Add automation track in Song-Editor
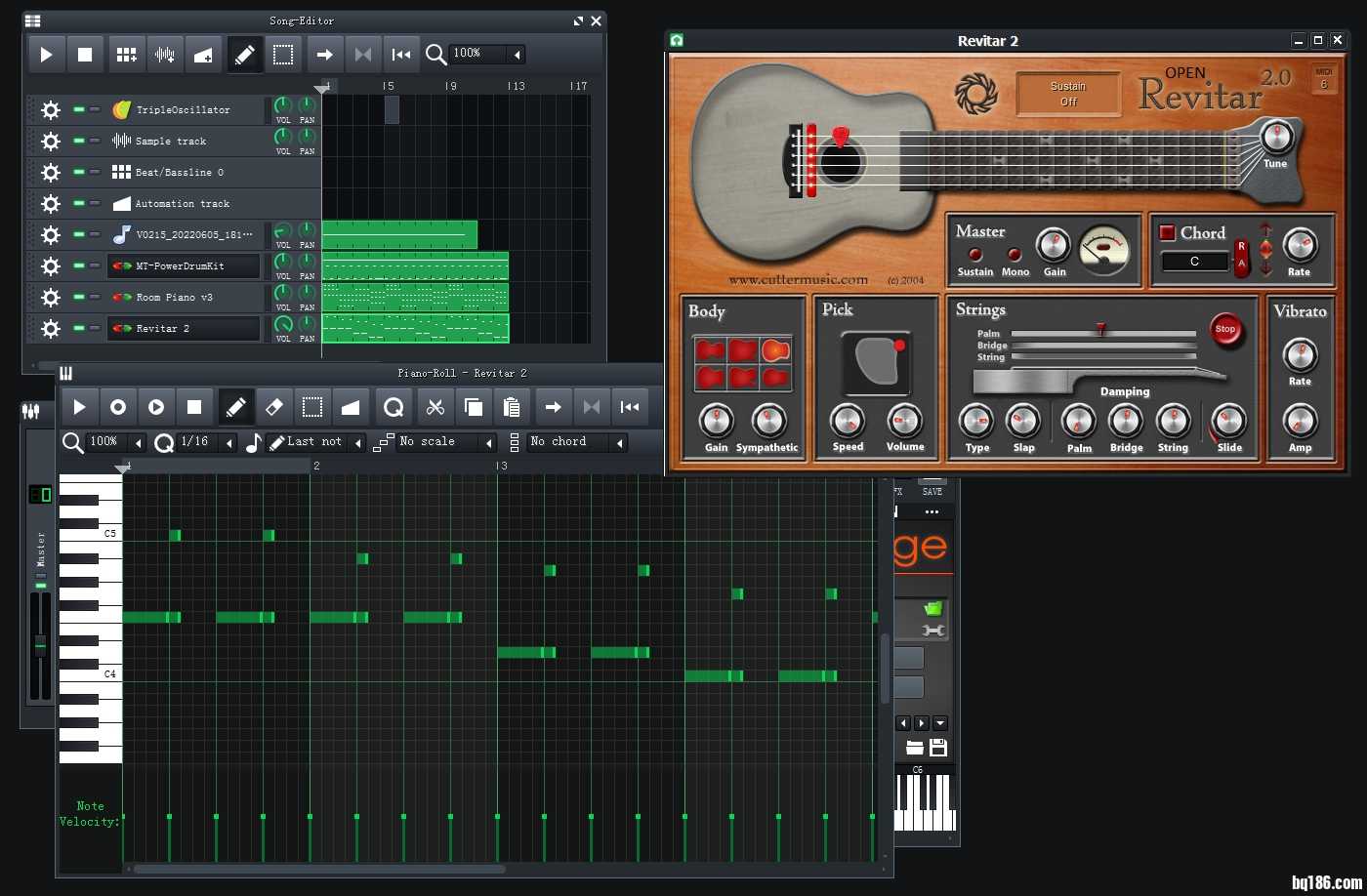Image resolution: width=1367 pixels, height=896 pixels. (203, 55)
